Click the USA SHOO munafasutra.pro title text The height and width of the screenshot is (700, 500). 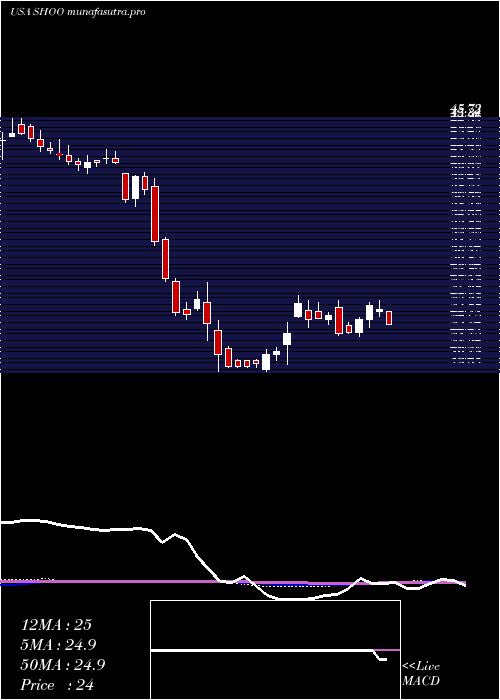(x=78, y=12)
